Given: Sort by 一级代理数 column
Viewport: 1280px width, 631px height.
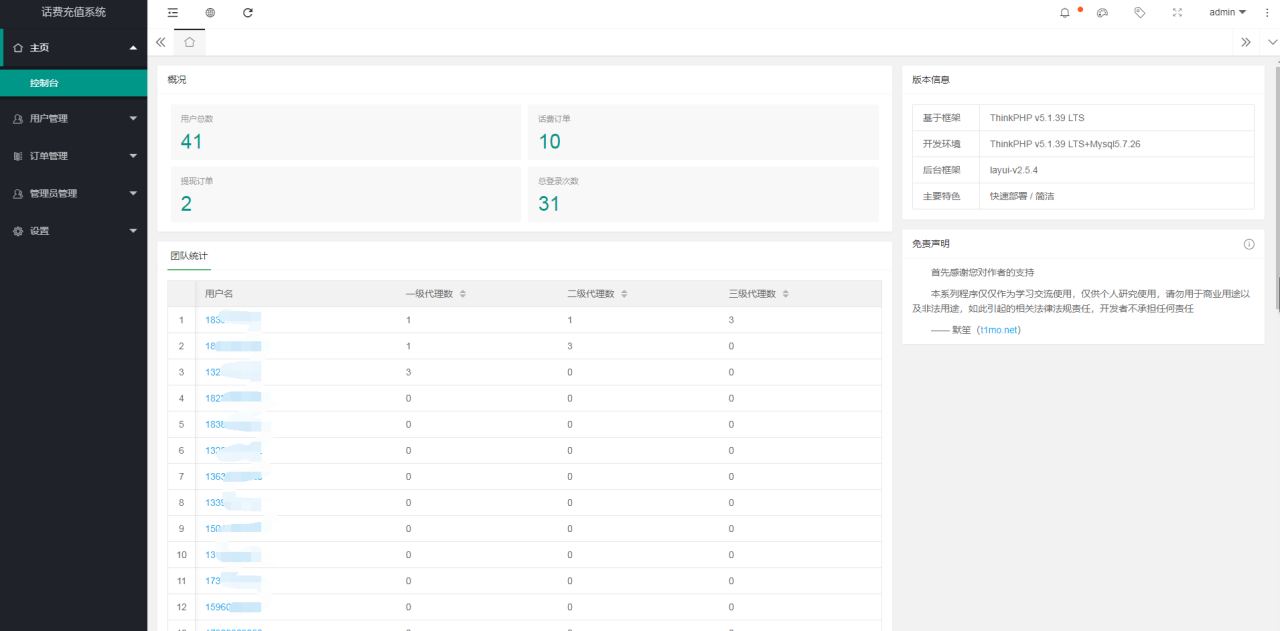Looking at the screenshot, I should point(462,294).
